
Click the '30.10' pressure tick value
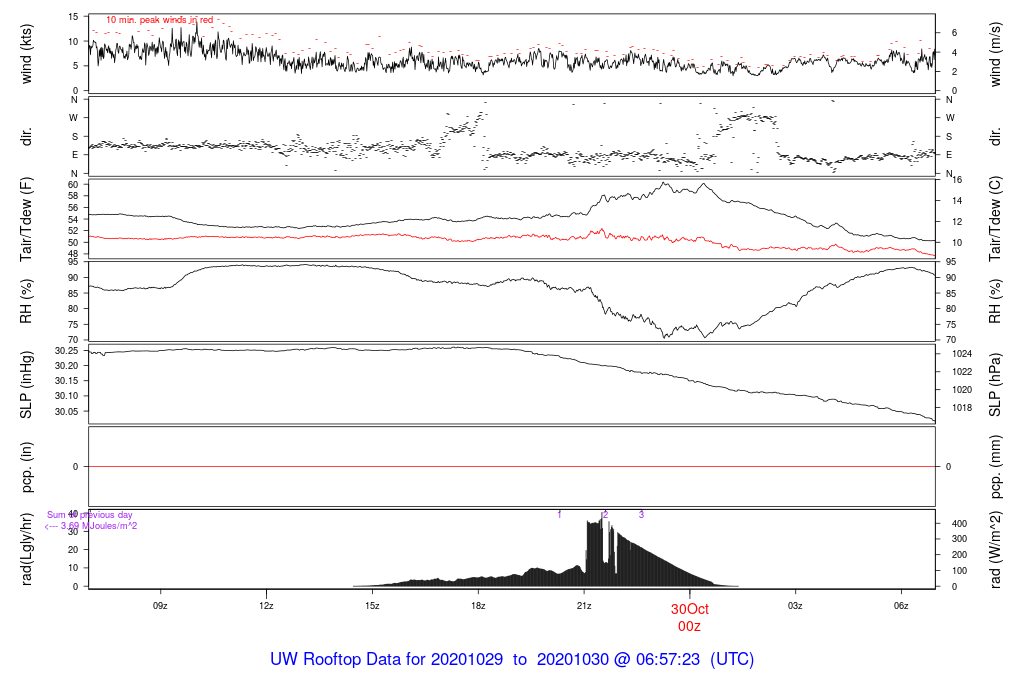pos(67,396)
